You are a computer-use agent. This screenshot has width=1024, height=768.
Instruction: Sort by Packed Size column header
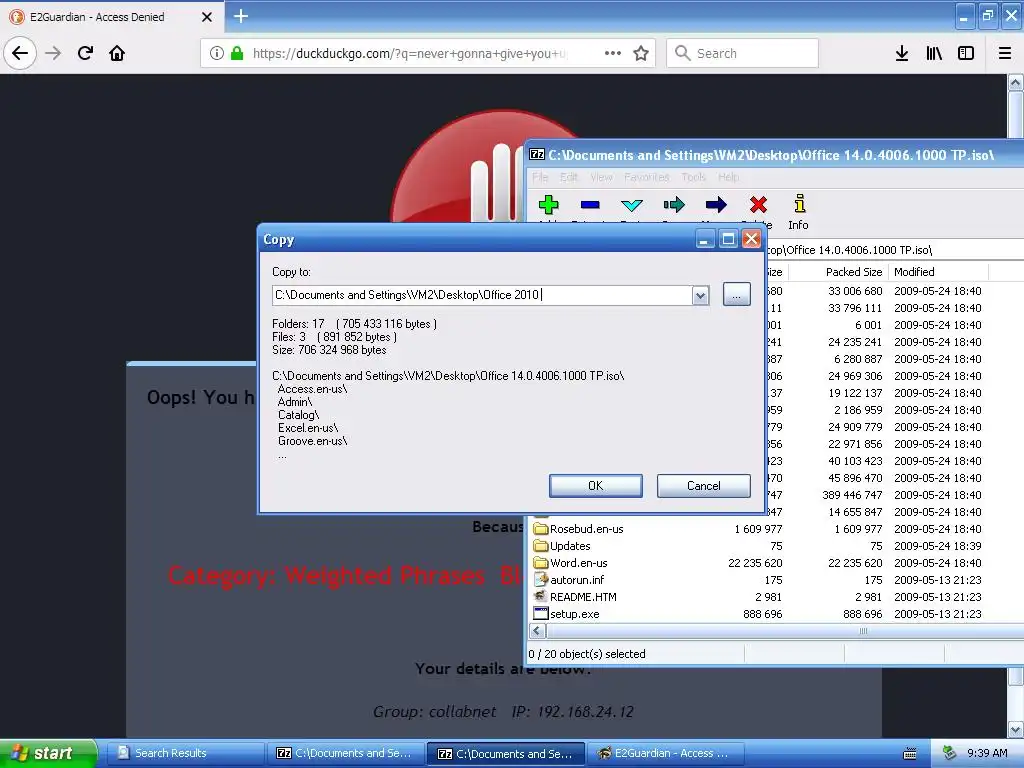[838, 272]
